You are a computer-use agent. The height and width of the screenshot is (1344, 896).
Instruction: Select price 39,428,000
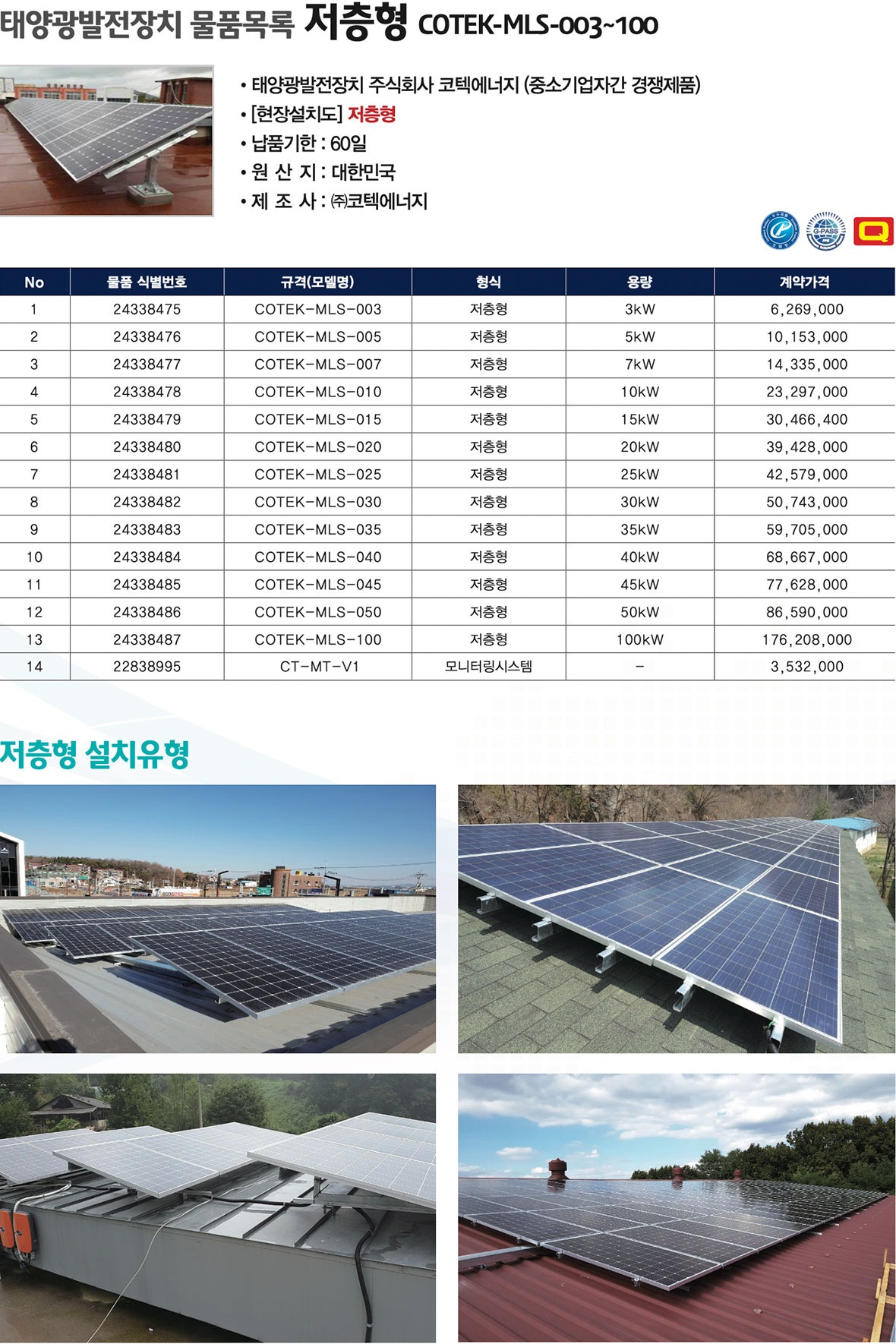coord(807,446)
